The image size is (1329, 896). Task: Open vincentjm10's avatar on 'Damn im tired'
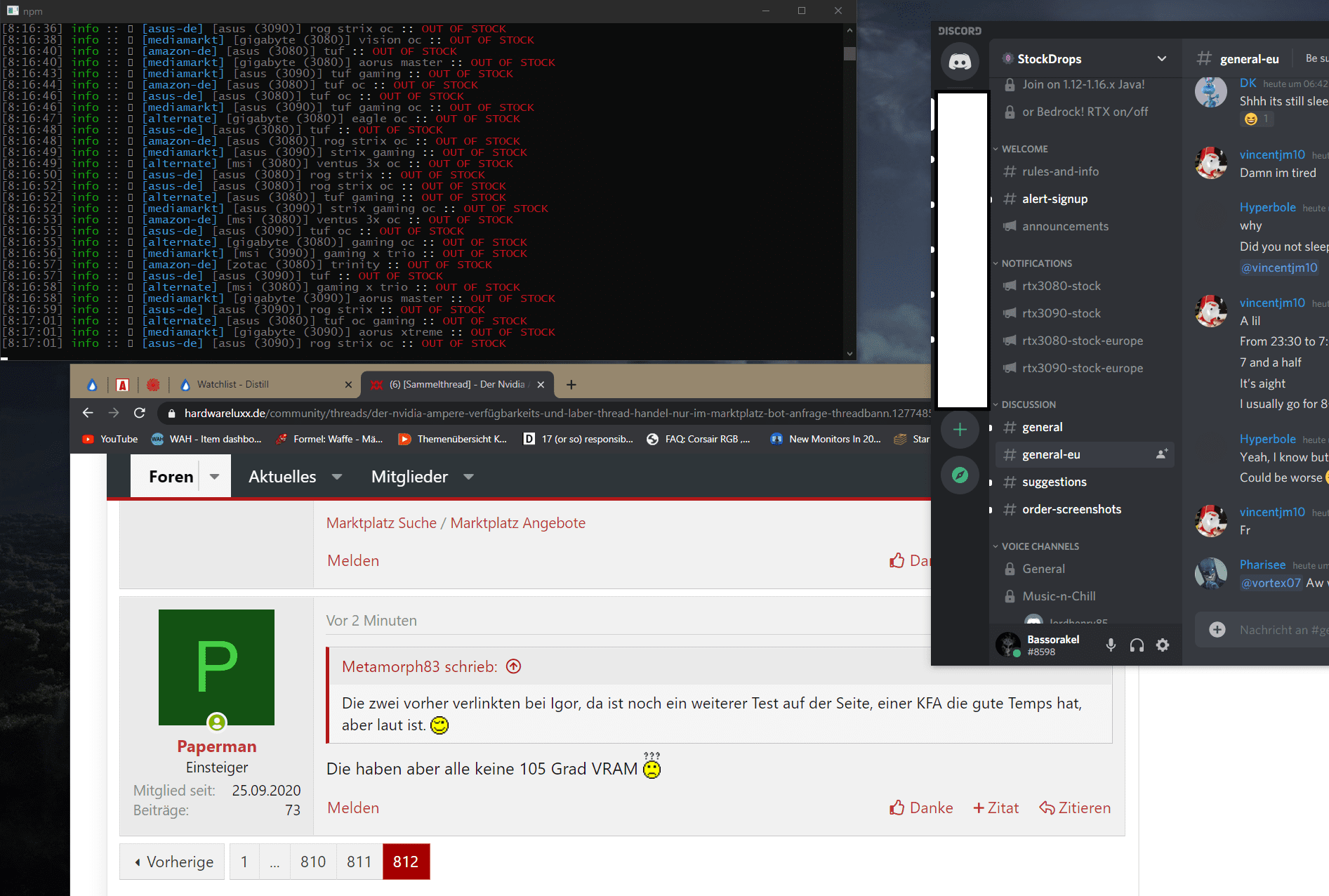[x=1211, y=163]
